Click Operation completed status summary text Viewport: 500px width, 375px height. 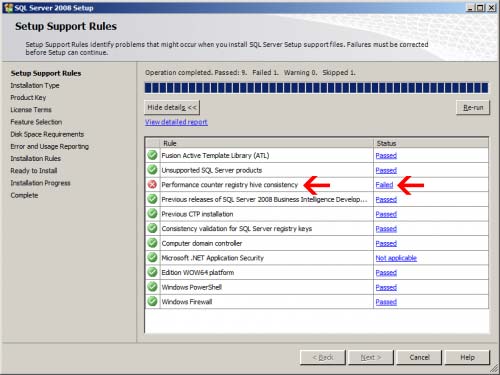[x=250, y=73]
